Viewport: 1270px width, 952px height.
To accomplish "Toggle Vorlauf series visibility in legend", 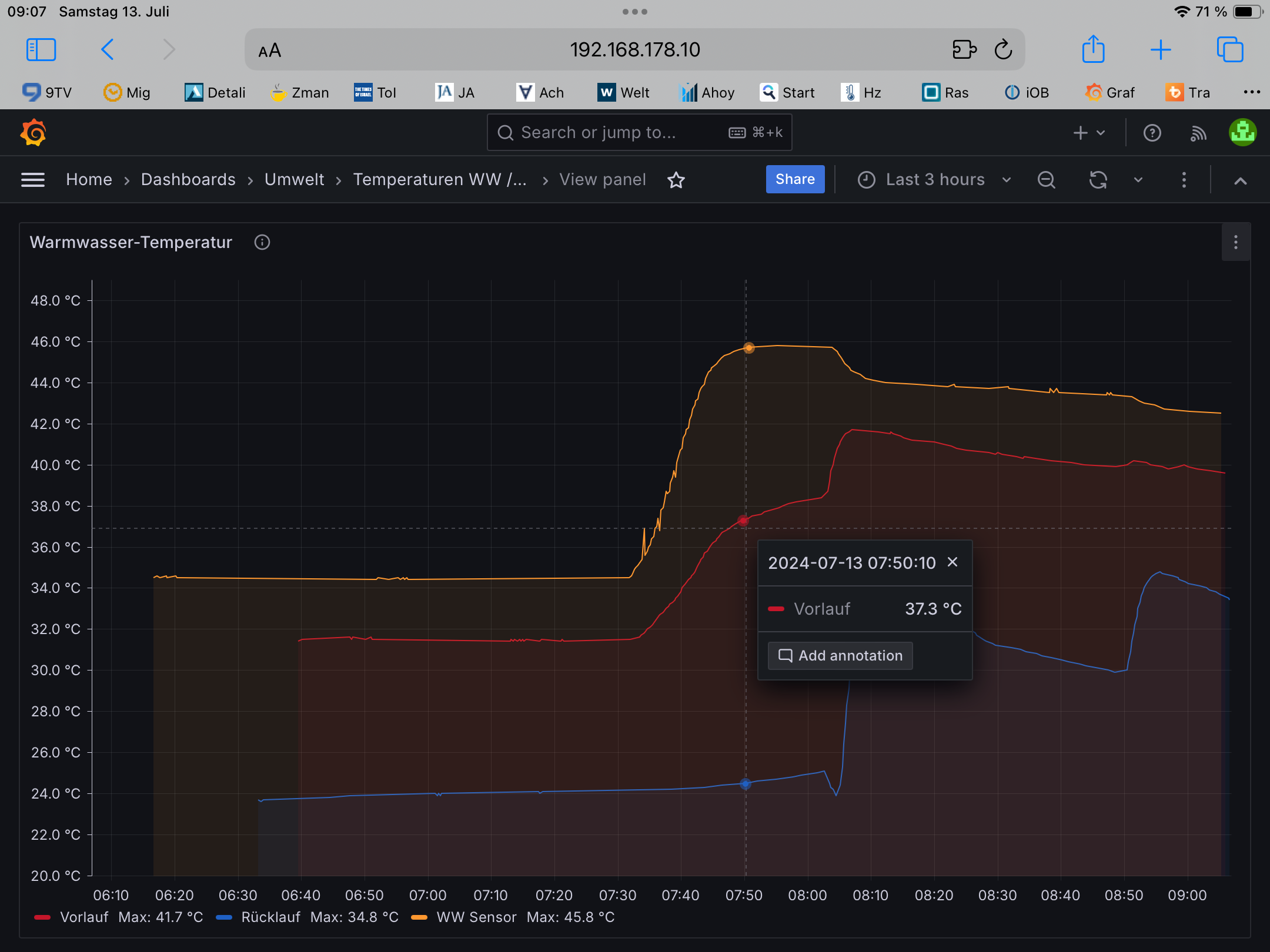I will click(x=84, y=917).
